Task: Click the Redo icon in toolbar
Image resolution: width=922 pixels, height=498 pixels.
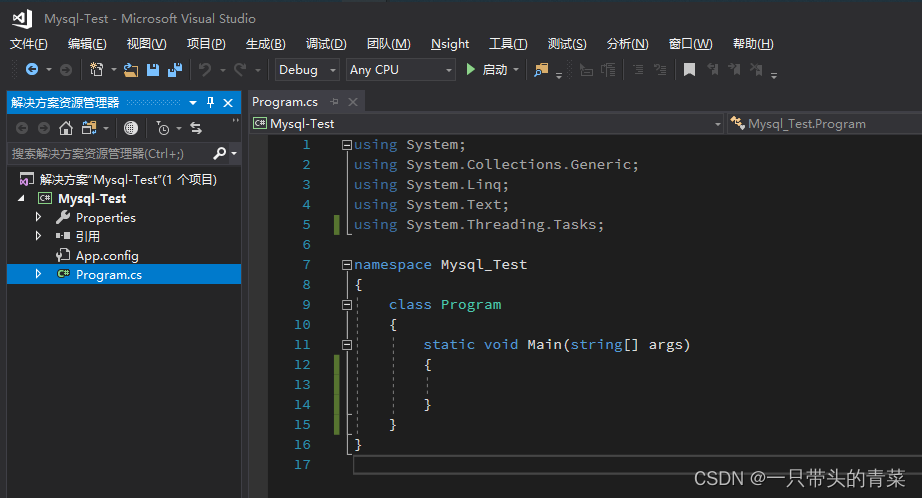Action: (x=240, y=70)
